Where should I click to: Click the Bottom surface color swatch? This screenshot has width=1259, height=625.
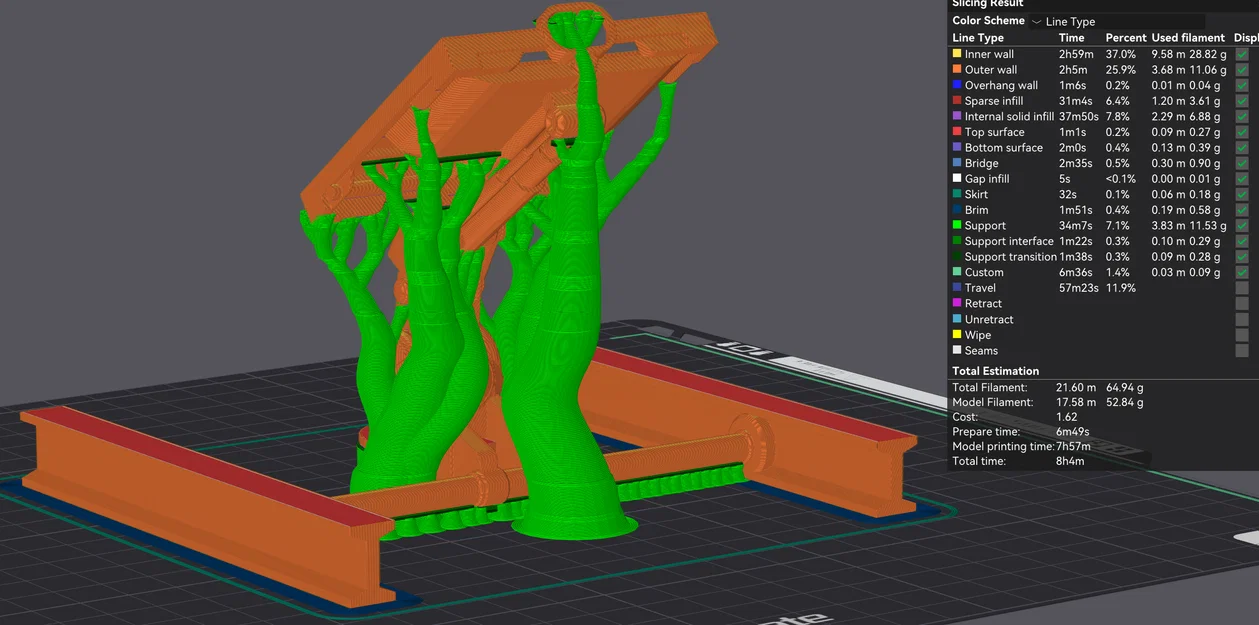pyautogui.click(x=957, y=148)
